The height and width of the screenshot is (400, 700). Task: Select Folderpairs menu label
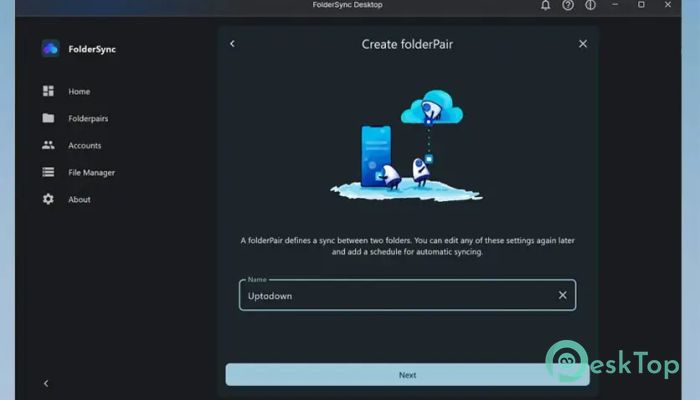[x=88, y=119]
